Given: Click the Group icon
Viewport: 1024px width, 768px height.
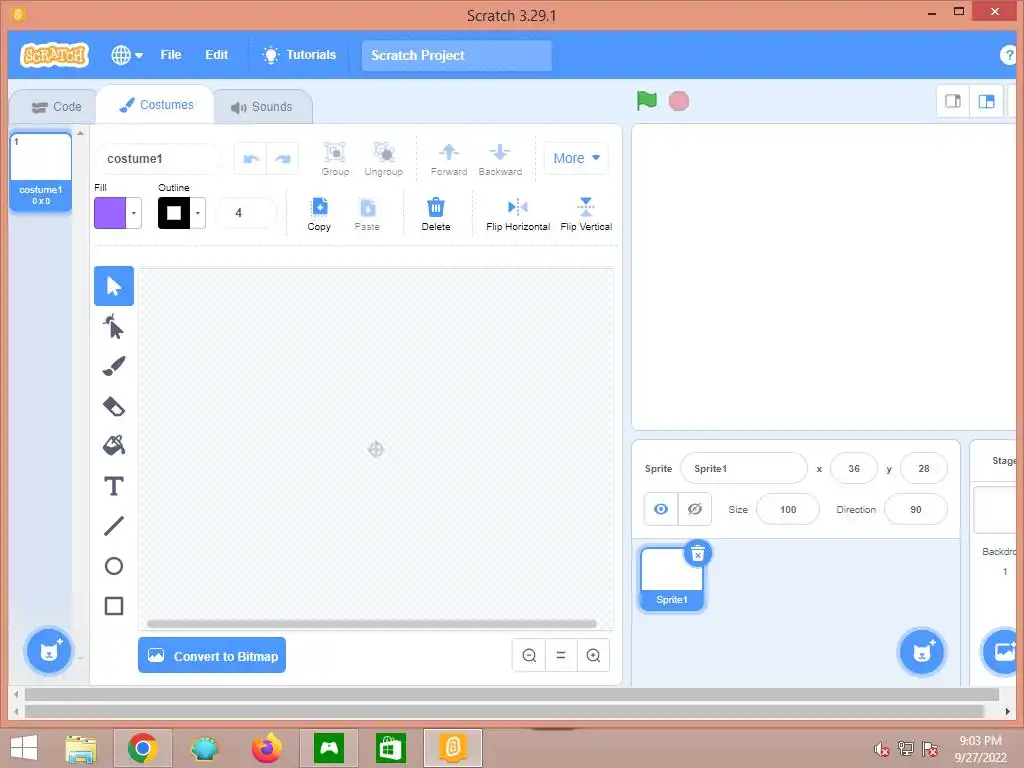Looking at the screenshot, I should click(335, 159).
